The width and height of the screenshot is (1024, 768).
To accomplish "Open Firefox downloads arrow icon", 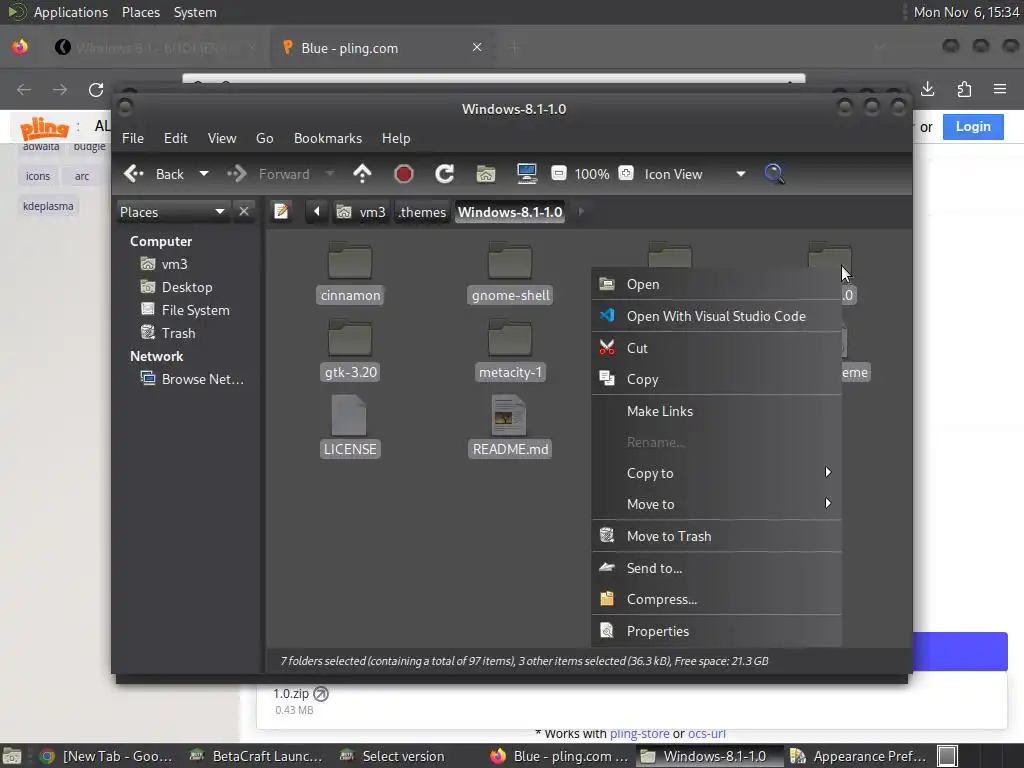I will (x=927, y=89).
